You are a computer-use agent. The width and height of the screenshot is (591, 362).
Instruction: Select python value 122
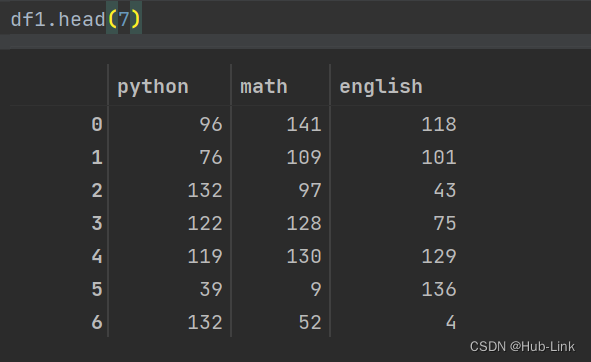[205, 223]
